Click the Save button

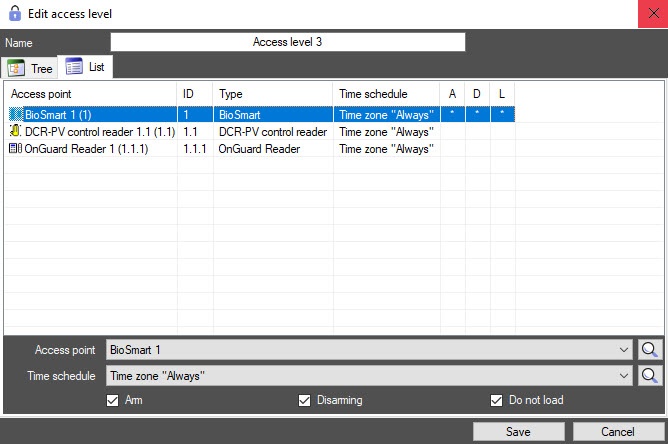coord(518,432)
